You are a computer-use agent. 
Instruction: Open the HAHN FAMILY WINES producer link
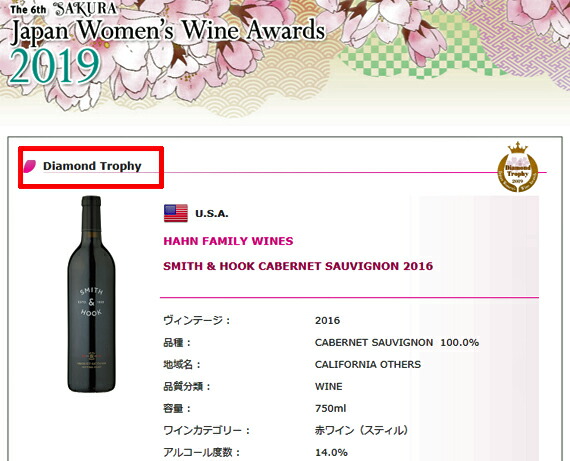(228, 241)
